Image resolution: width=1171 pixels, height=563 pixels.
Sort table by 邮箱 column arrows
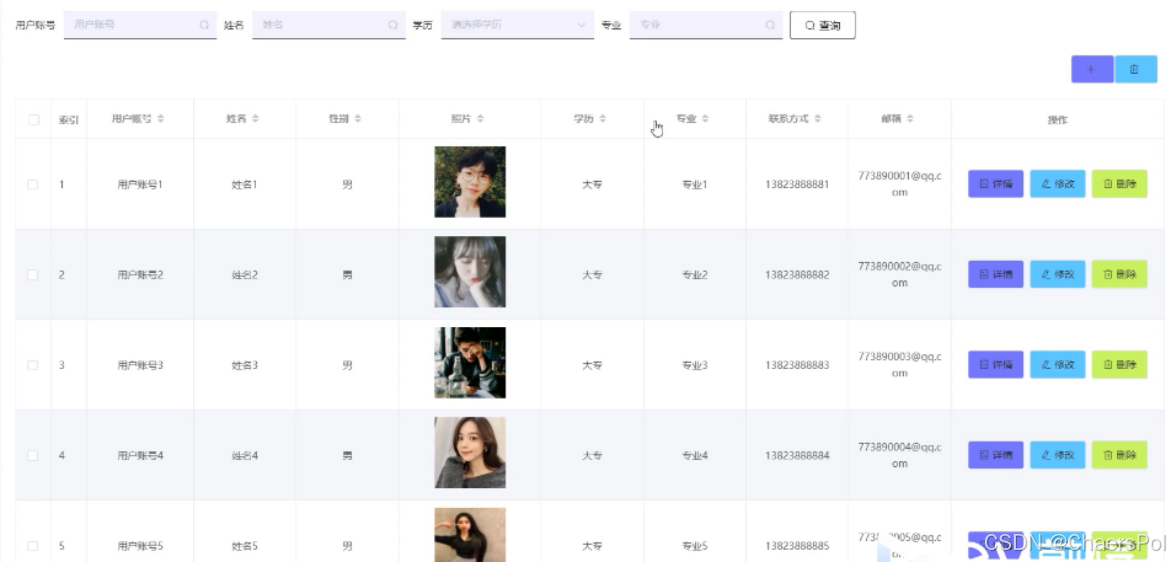[x=910, y=119]
